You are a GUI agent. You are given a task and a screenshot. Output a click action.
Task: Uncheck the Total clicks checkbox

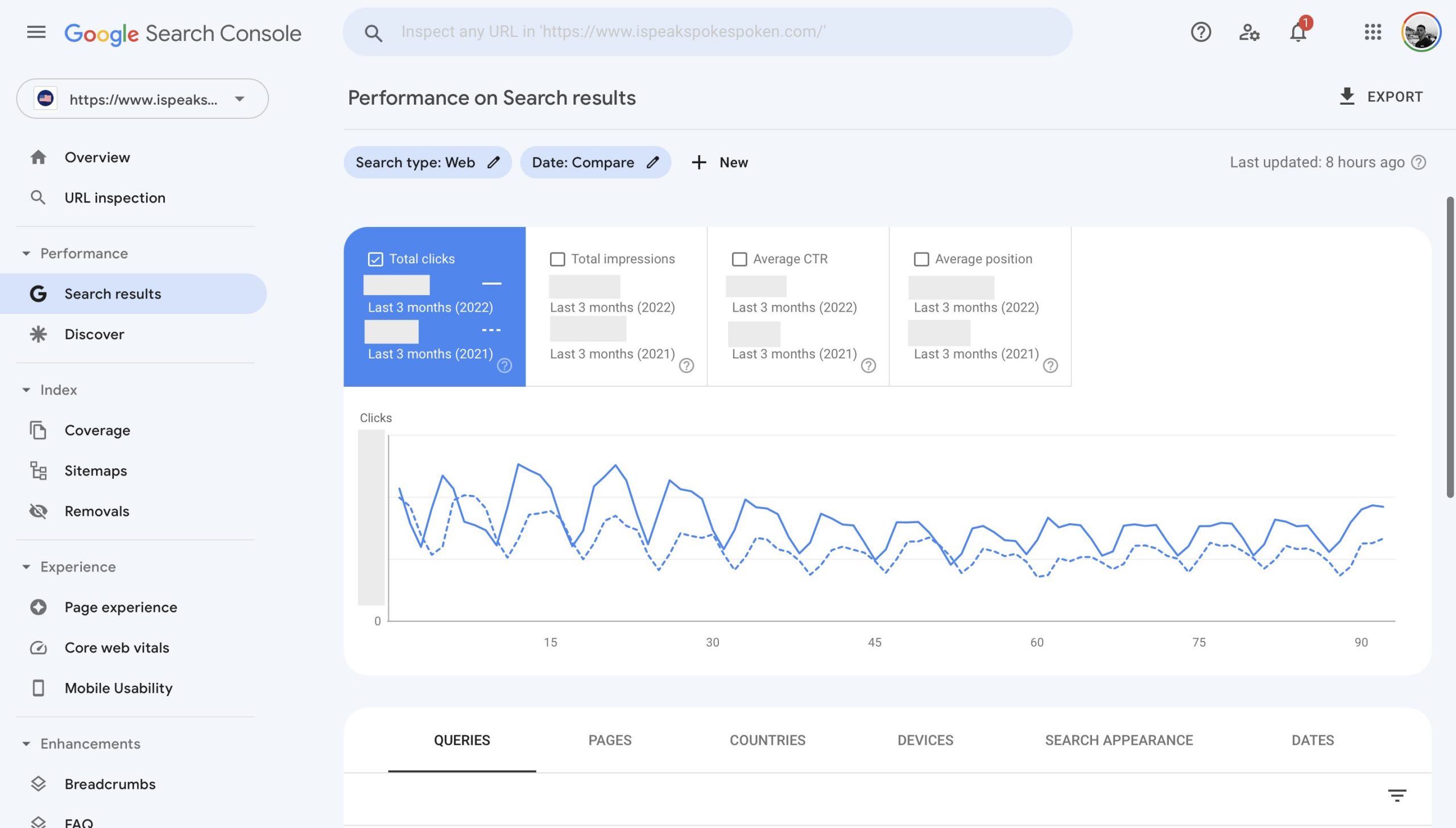(x=375, y=259)
